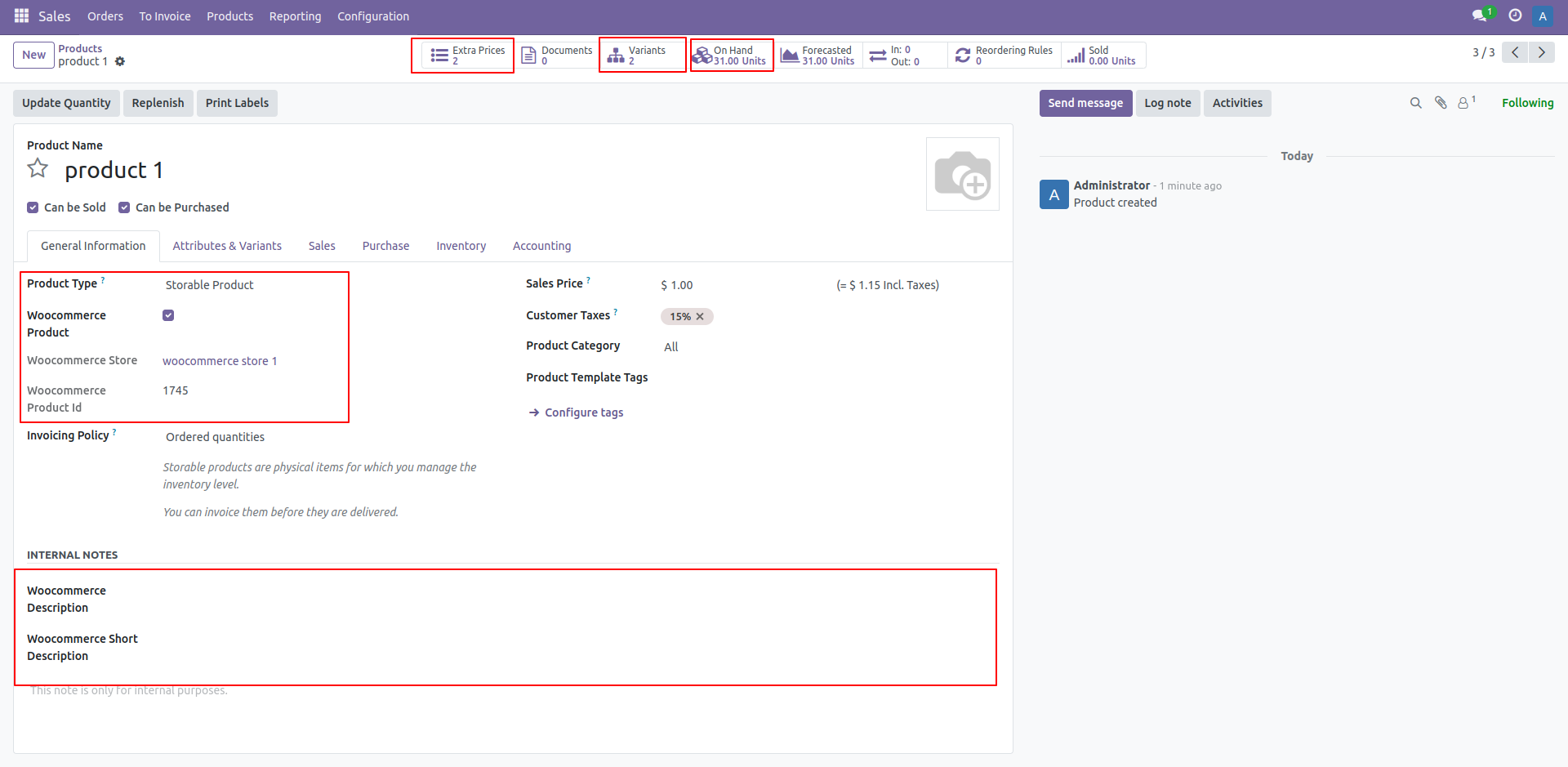This screenshot has height=767, width=1568.
Task: Open Reordering Rules smart button
Action: pyautogui.click(x=1004, y=55)
